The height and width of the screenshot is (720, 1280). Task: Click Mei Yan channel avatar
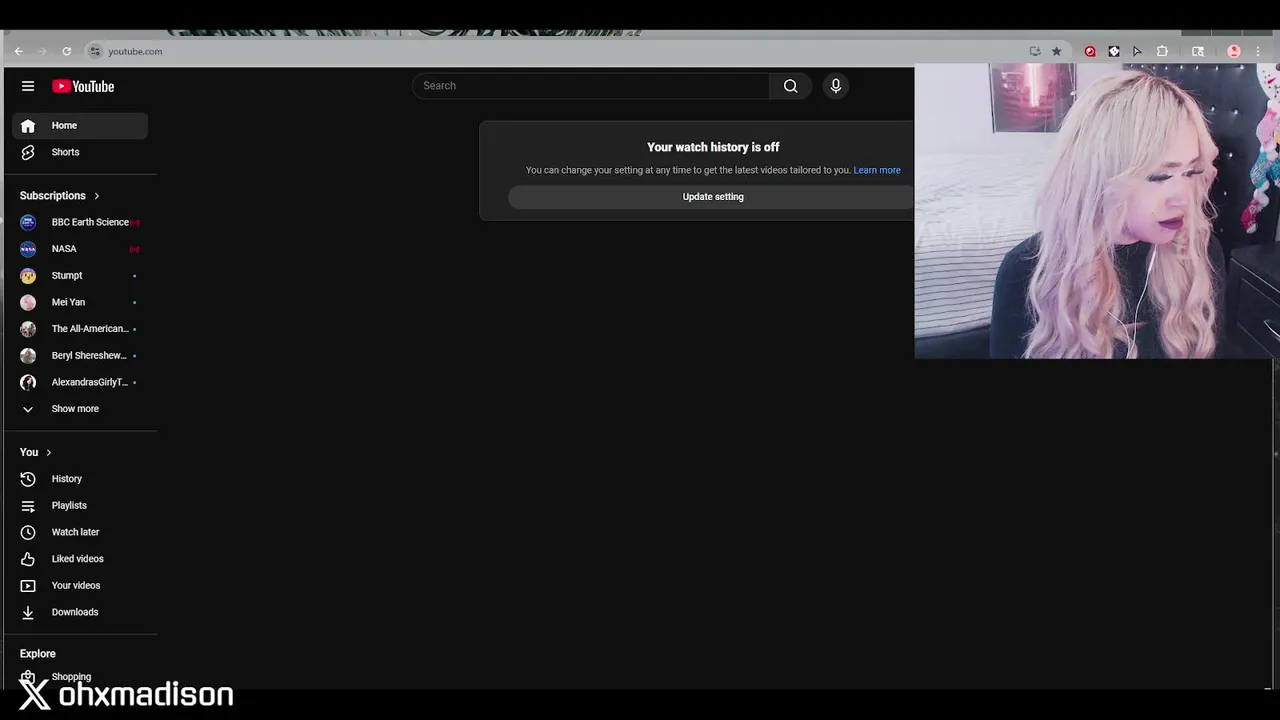(28, 302)
